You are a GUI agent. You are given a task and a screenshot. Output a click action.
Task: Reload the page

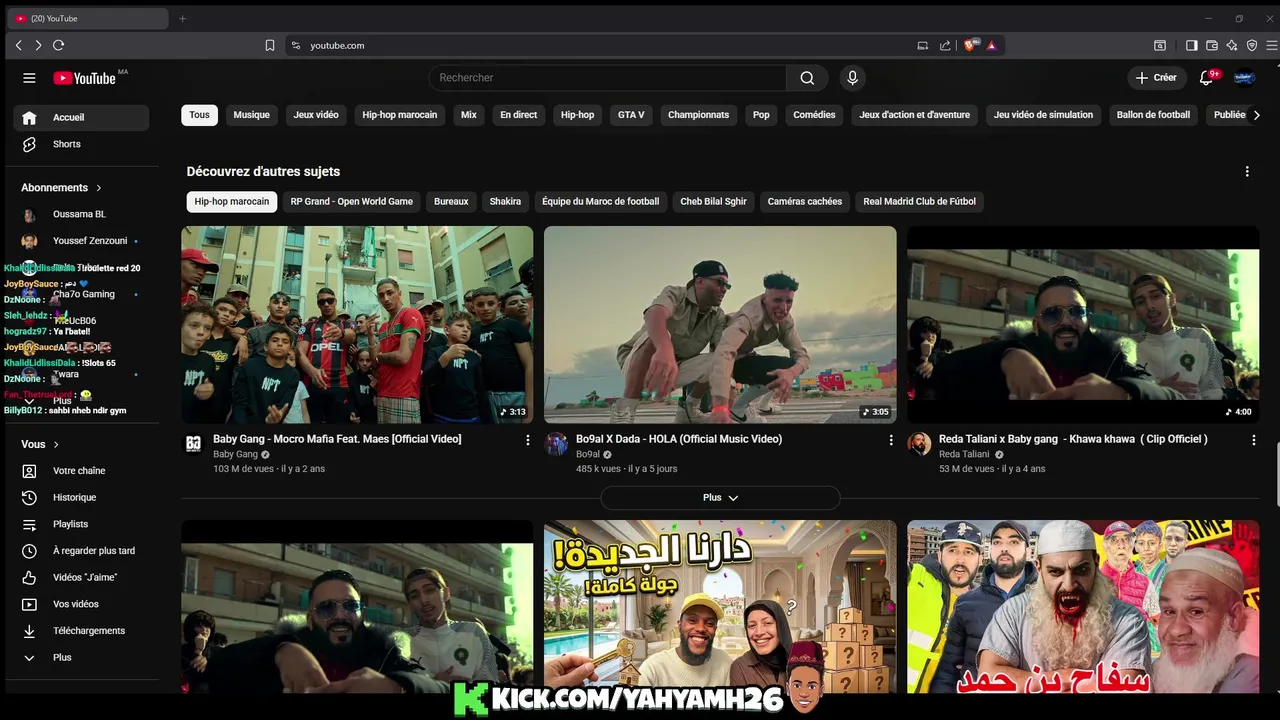[58, 45]
